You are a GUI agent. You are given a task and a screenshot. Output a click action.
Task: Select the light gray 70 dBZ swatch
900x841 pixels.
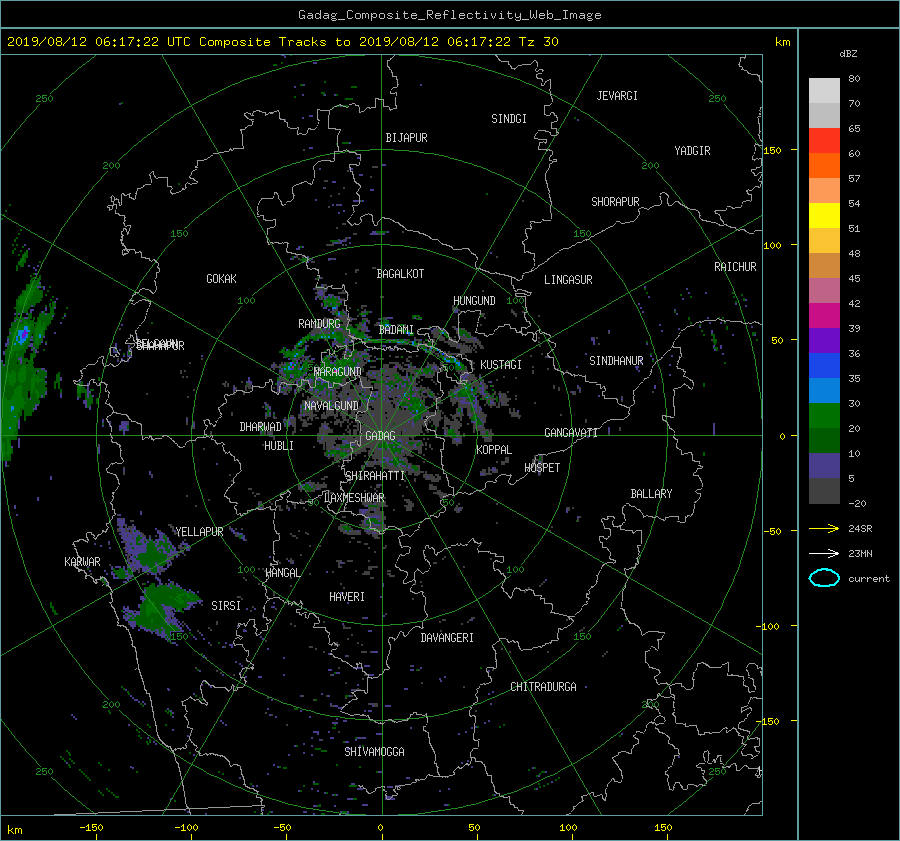click(824, 91)
